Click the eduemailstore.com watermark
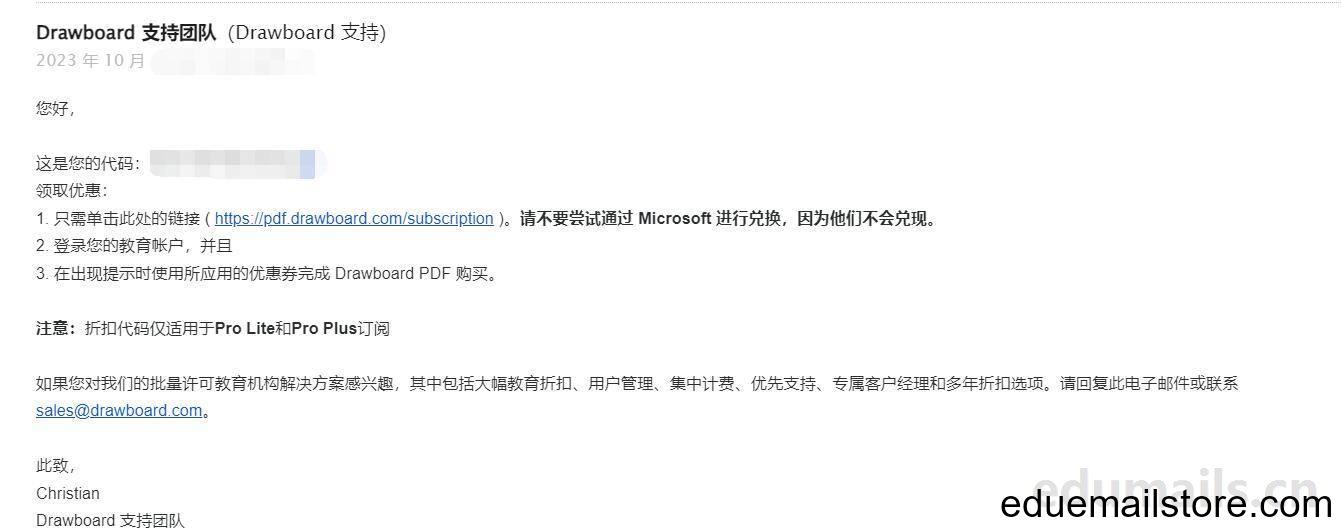 (x=1167, y=505)
